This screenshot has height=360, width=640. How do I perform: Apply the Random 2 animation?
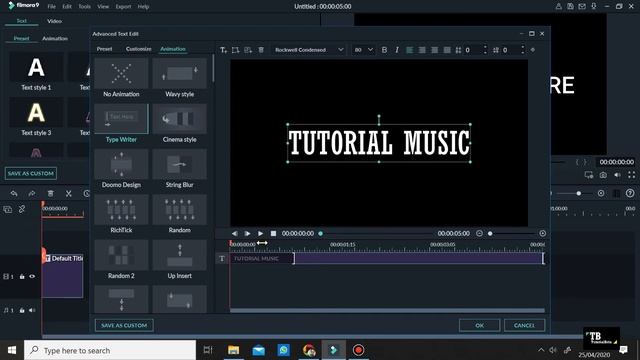pos(121,260)
